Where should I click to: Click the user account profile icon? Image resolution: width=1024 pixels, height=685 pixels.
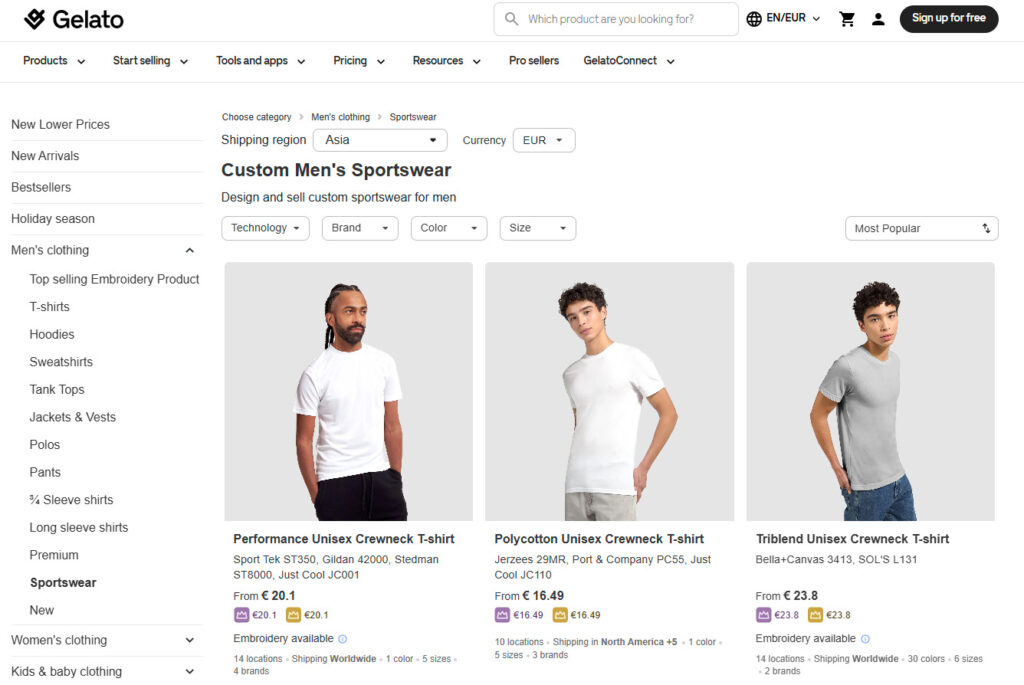878,19
